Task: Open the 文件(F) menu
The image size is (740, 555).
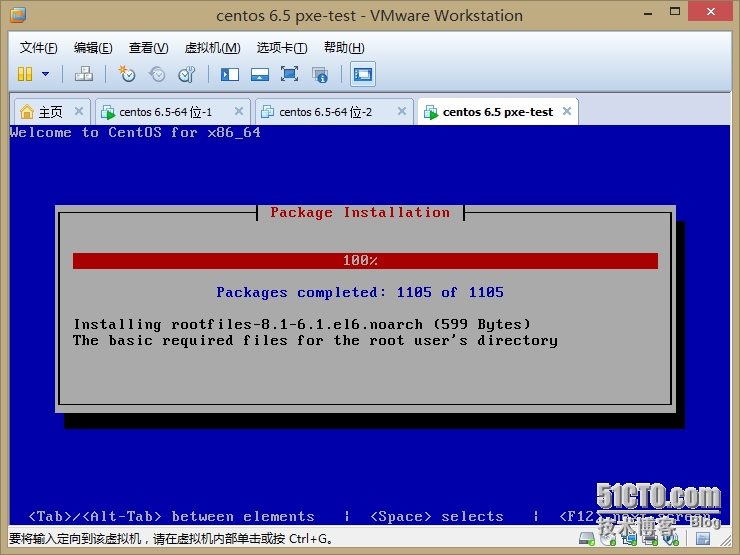Action: coord(38,48)
